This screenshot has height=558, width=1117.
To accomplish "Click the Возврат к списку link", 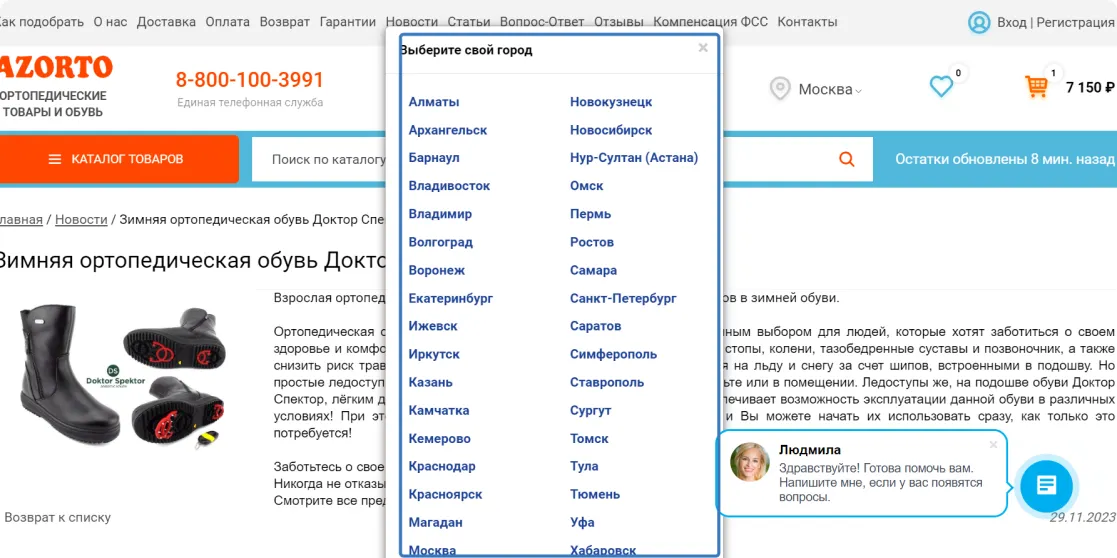I will 57,517.
